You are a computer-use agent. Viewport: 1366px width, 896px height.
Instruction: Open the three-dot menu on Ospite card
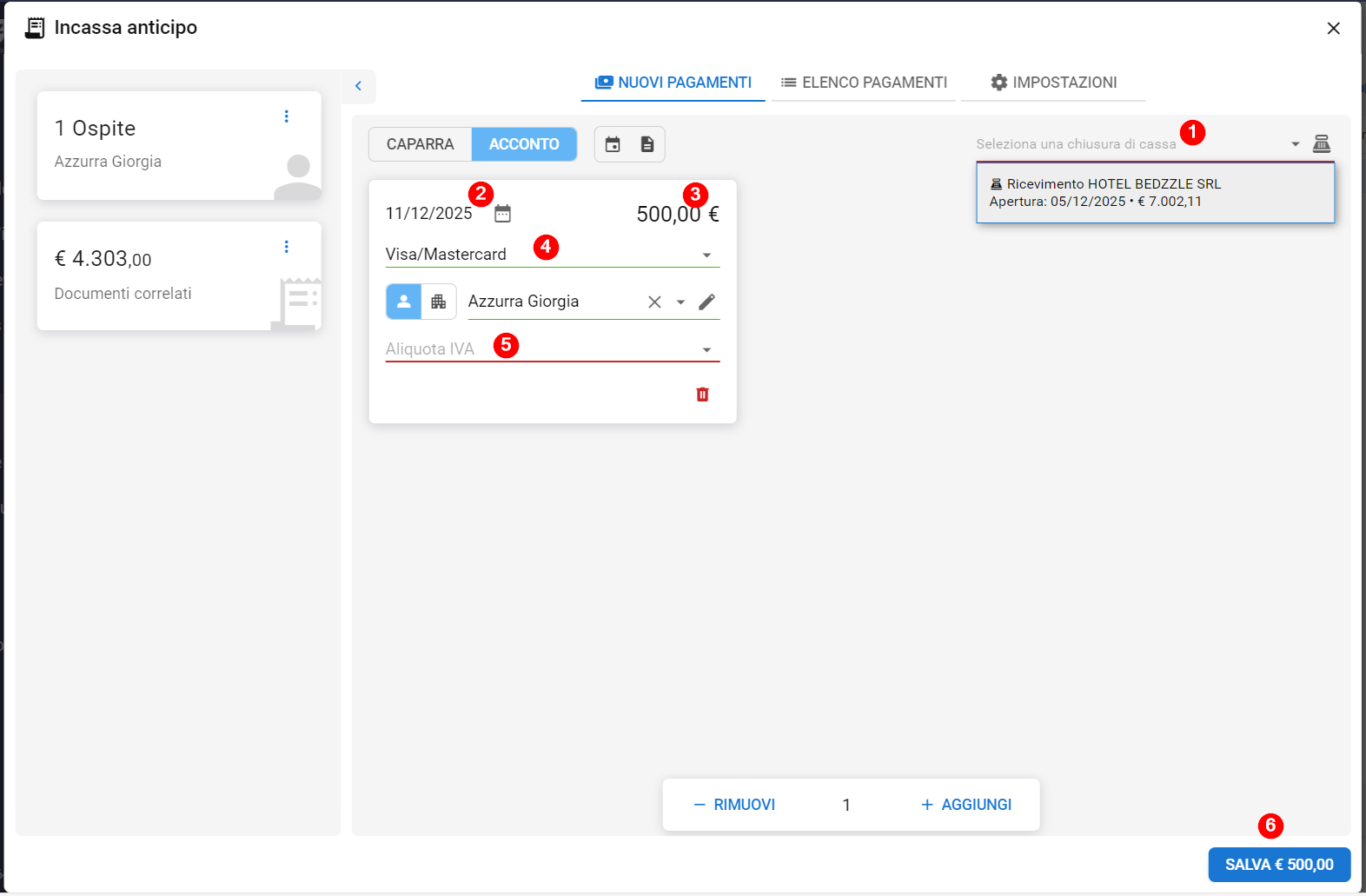[286, 116]
